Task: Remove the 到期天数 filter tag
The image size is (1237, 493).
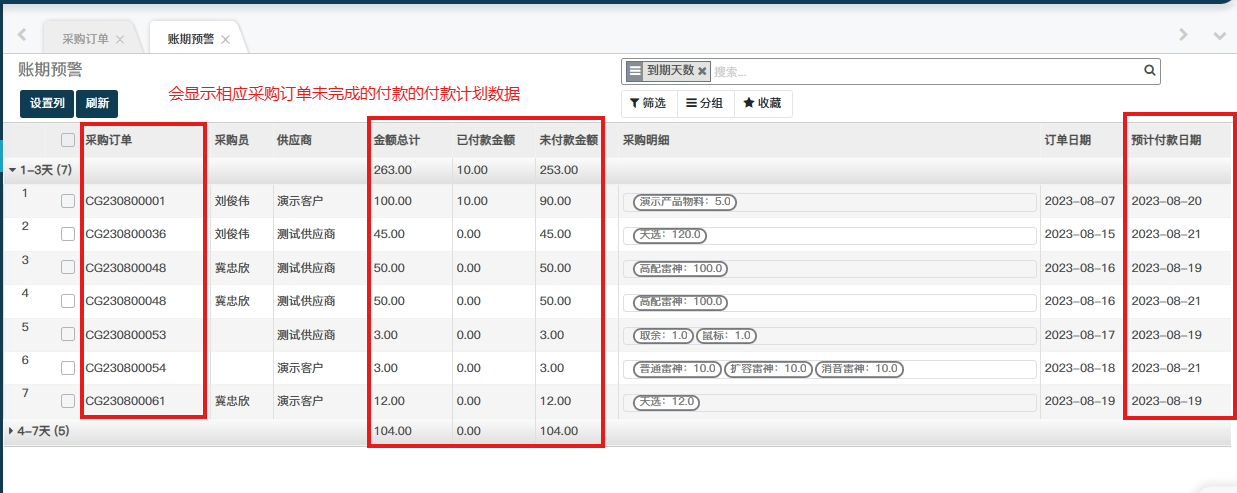Action: coord(702,71)
